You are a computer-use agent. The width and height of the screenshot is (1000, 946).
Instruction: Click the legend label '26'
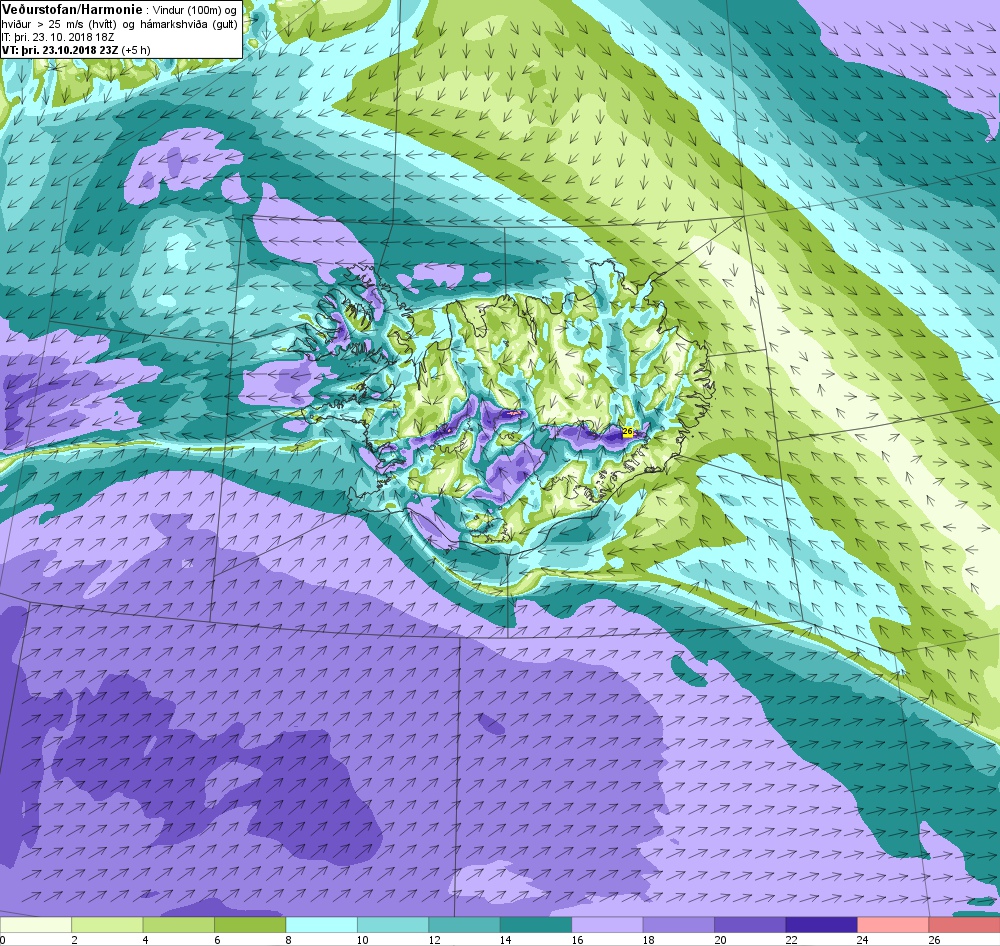(x=934, y=940)
